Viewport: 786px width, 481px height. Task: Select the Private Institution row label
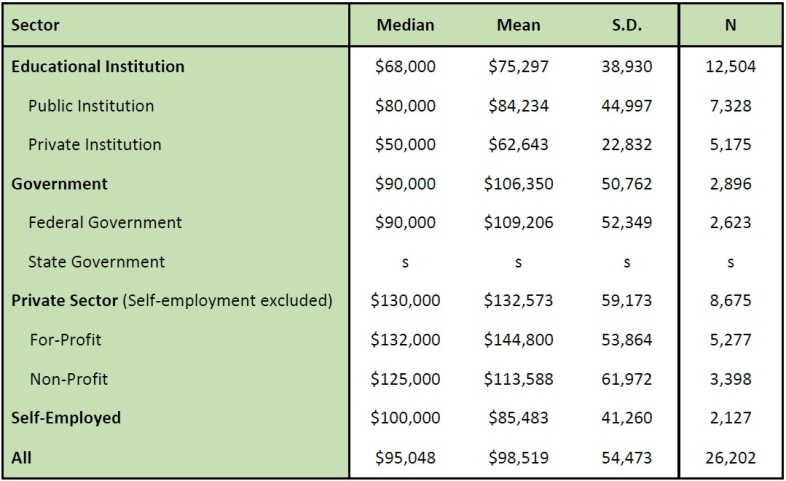(x=94, y=144)
